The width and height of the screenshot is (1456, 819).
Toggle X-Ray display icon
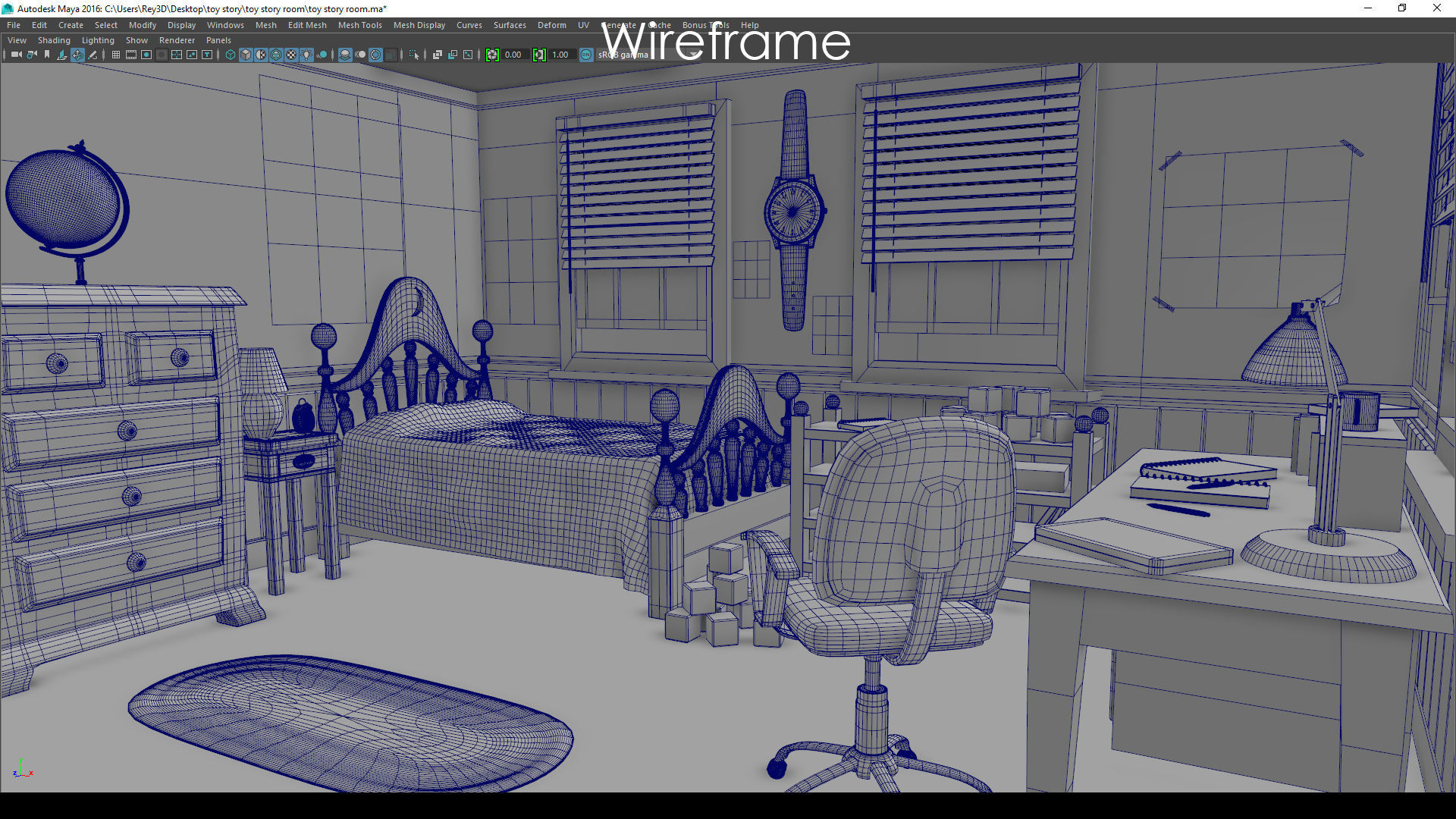click(438, 55)
